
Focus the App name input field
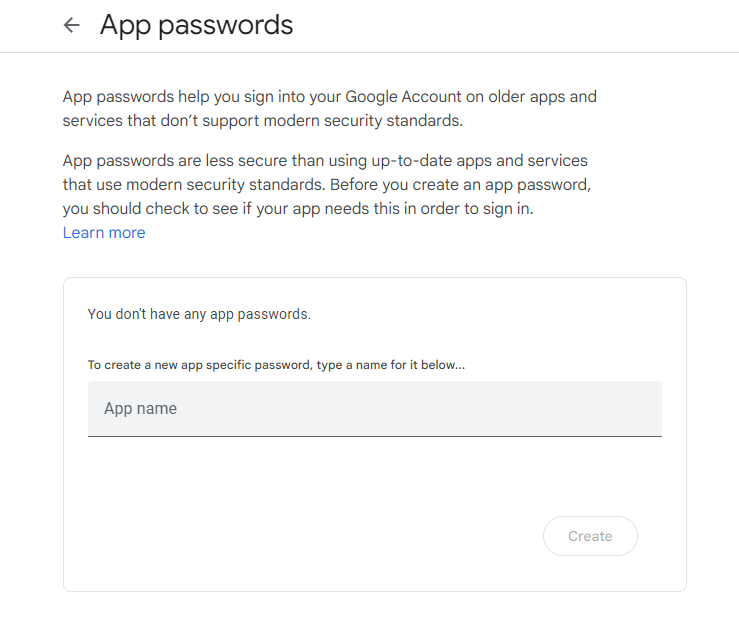(374, 408)
